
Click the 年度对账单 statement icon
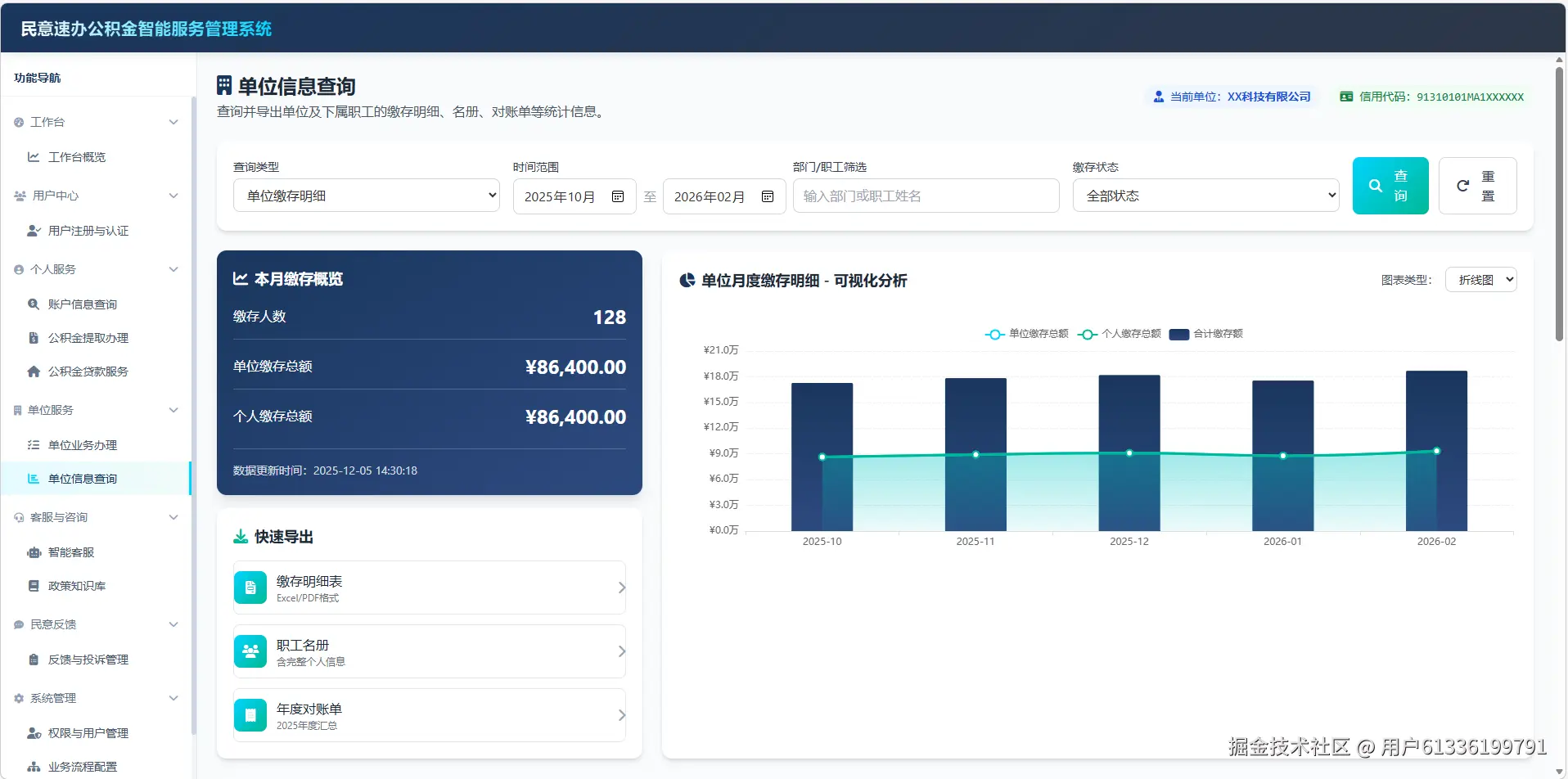(x=250, y=714)
